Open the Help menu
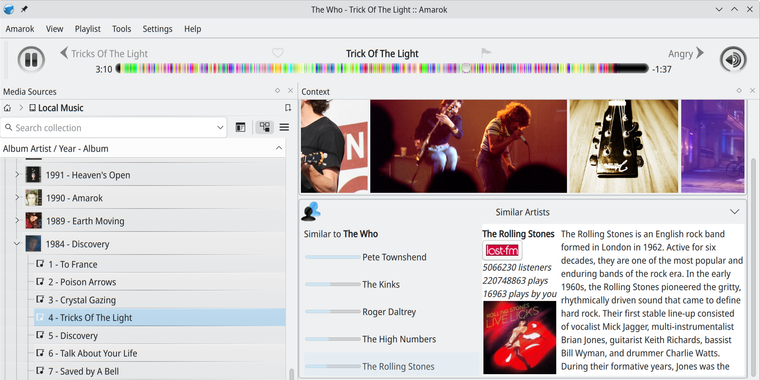This screenshot has width=760, height=380. (192, 29)
